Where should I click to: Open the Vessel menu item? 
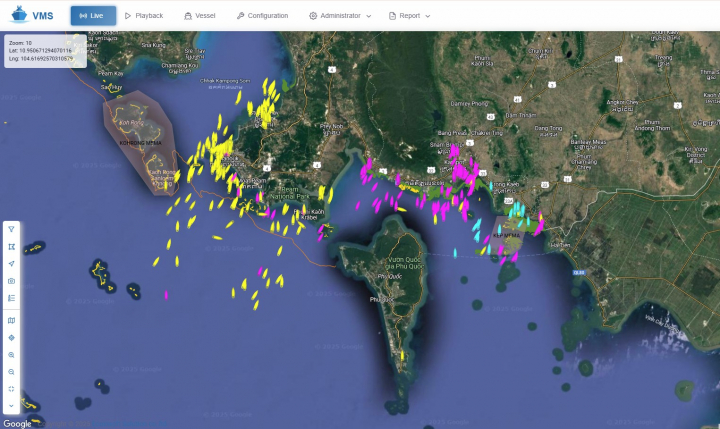pyautogui.click(x=199, y=16)
